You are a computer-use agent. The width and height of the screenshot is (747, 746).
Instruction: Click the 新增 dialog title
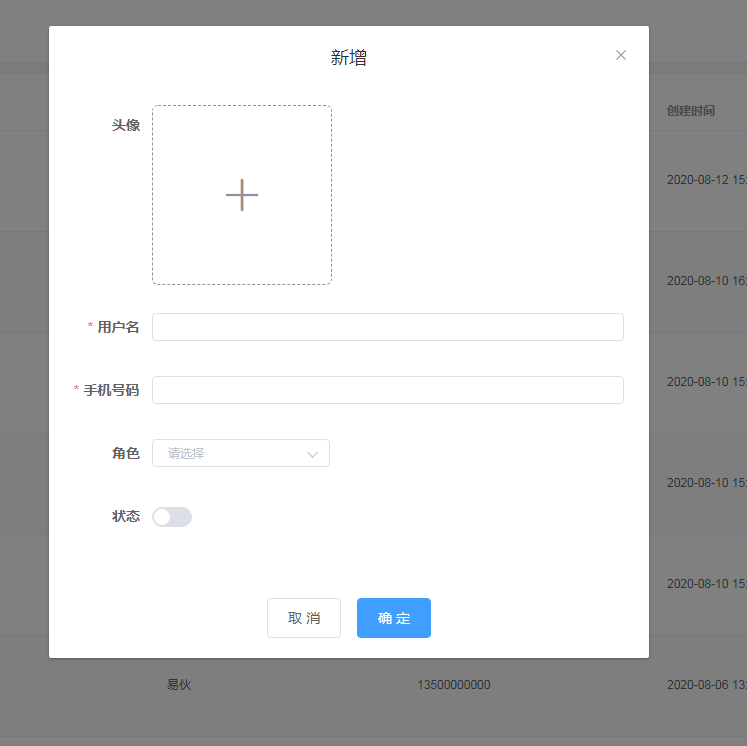[x=349, y=57]
